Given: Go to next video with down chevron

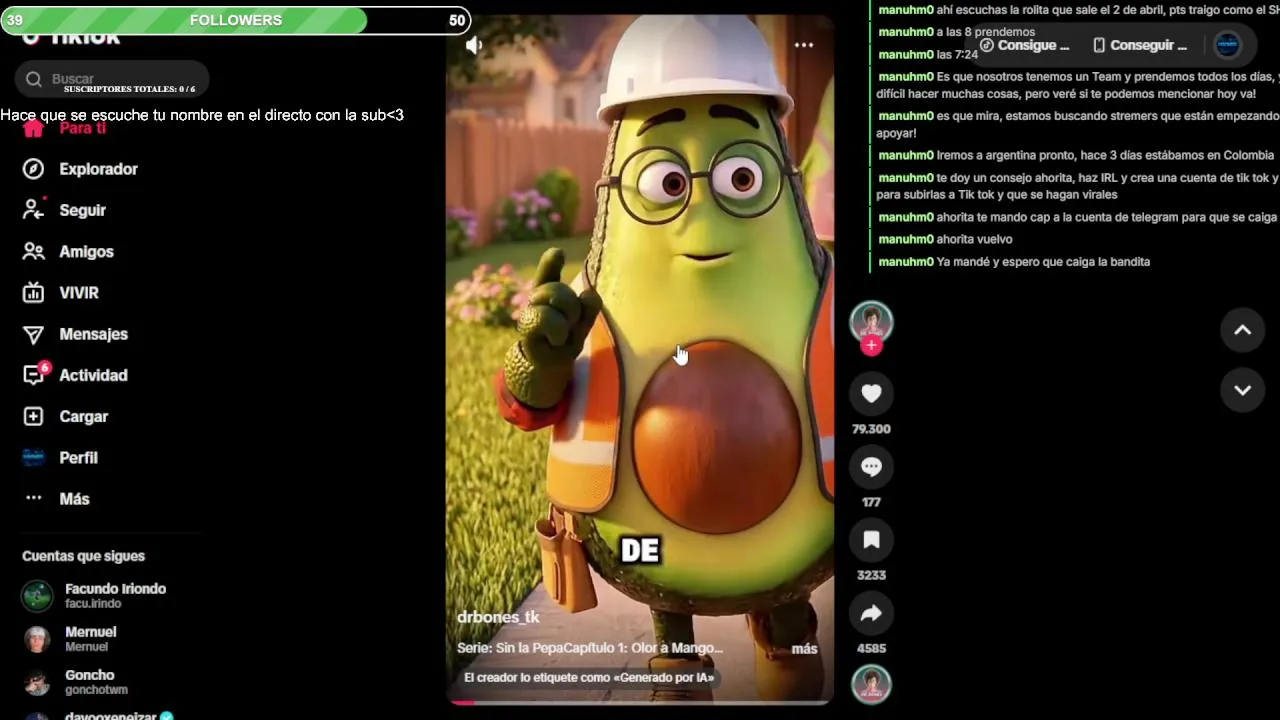Looking at the screenshot, I should coord(1242,390).
